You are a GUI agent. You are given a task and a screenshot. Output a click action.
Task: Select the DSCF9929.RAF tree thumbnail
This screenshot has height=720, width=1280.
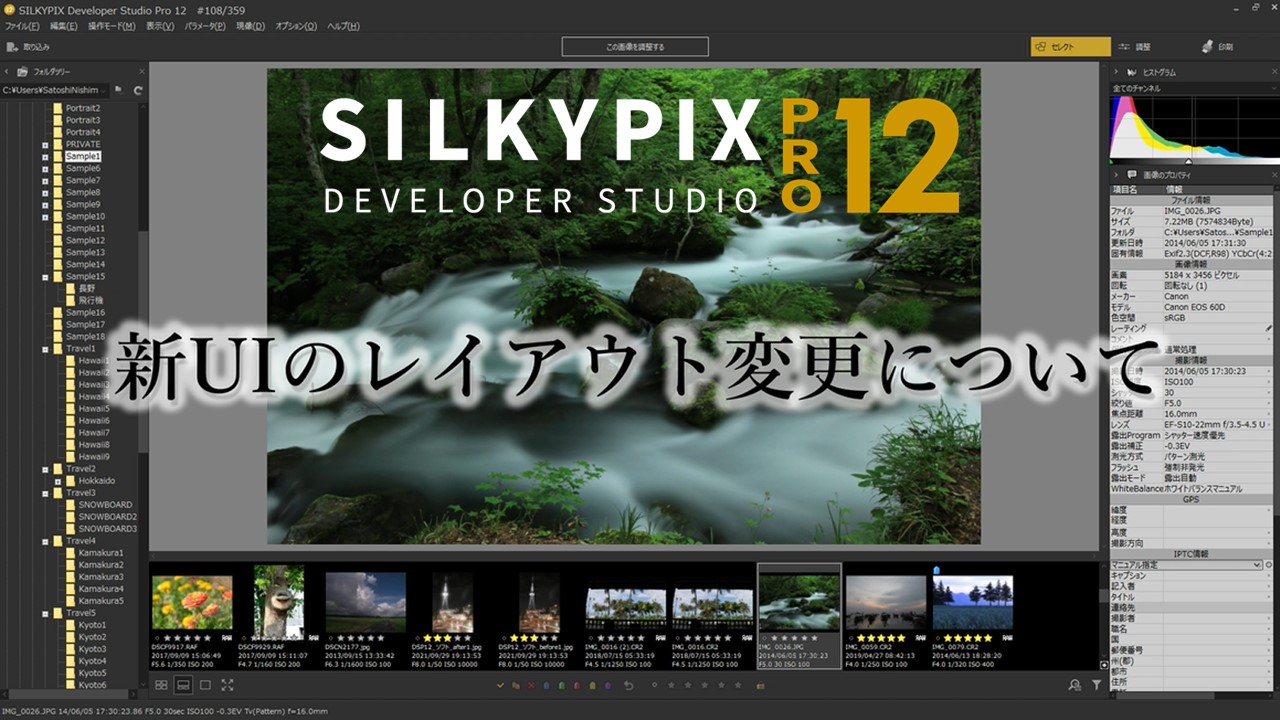tap(278, 601)
